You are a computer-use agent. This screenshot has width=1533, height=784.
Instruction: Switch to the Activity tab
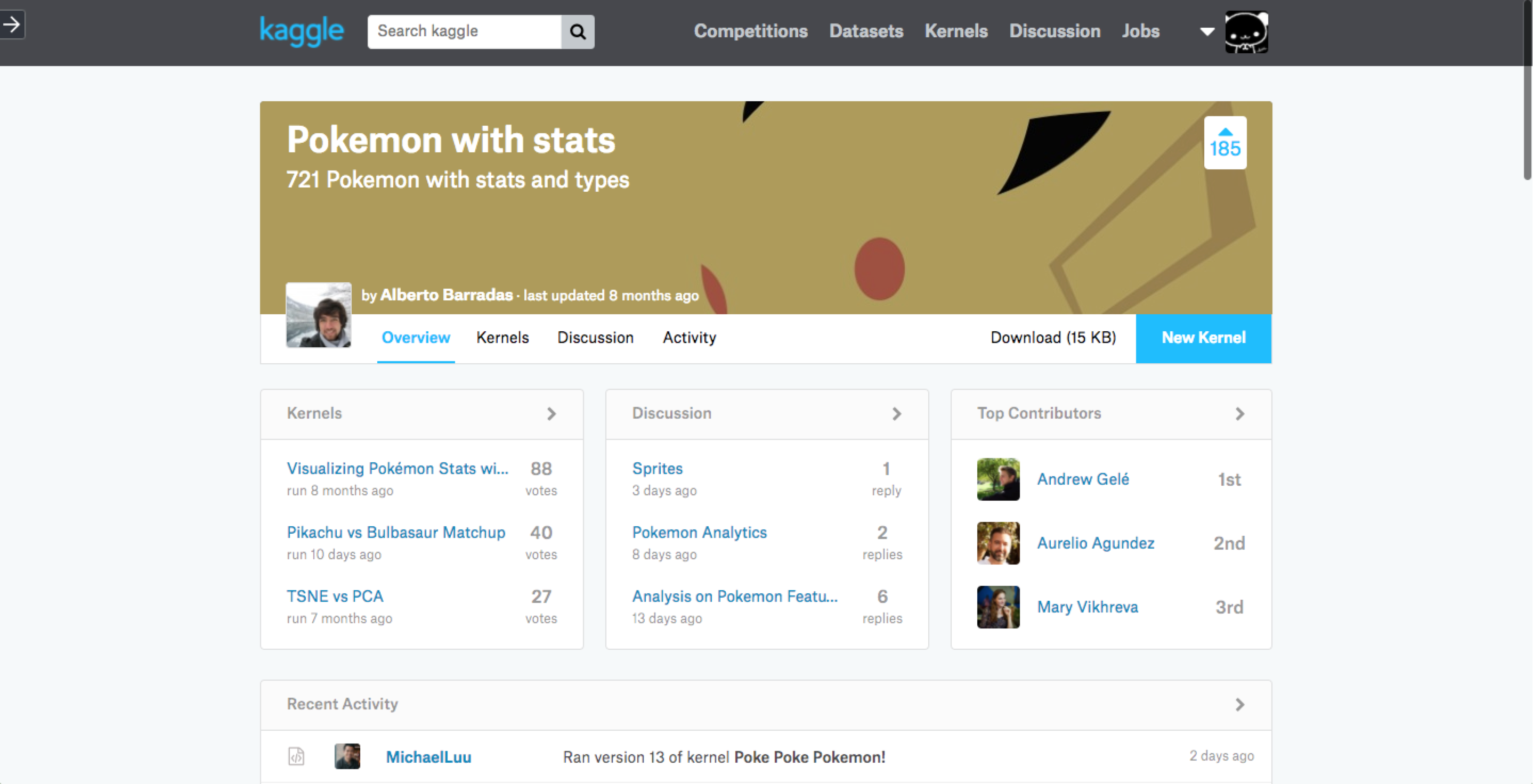click(689, 337)
